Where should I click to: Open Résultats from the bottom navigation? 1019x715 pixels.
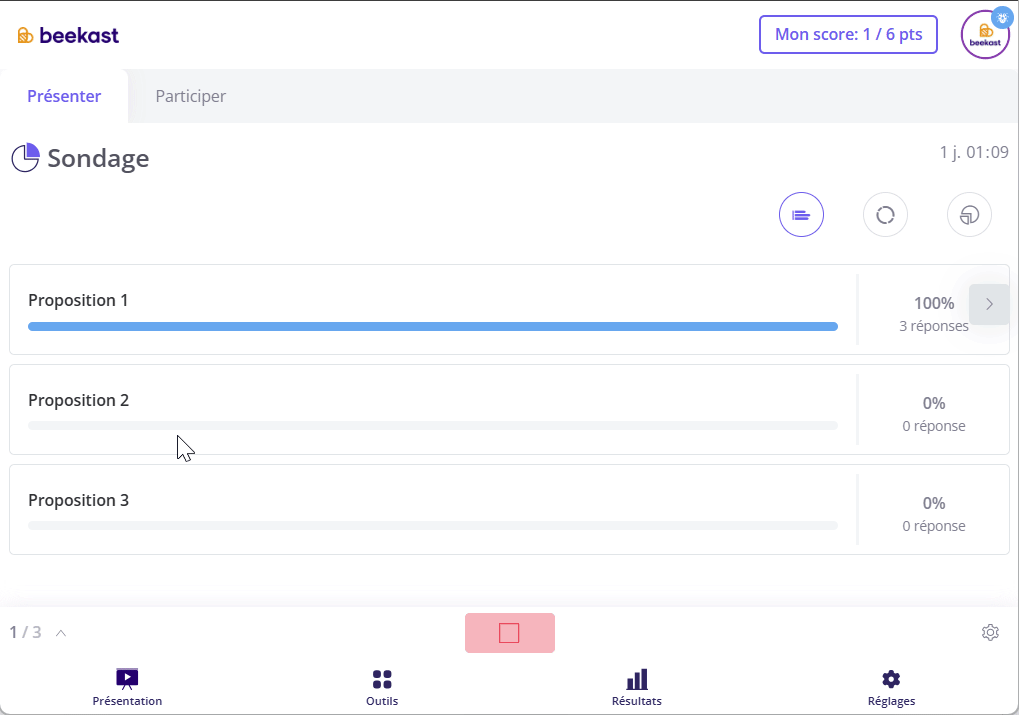click(x=637, y=688)
